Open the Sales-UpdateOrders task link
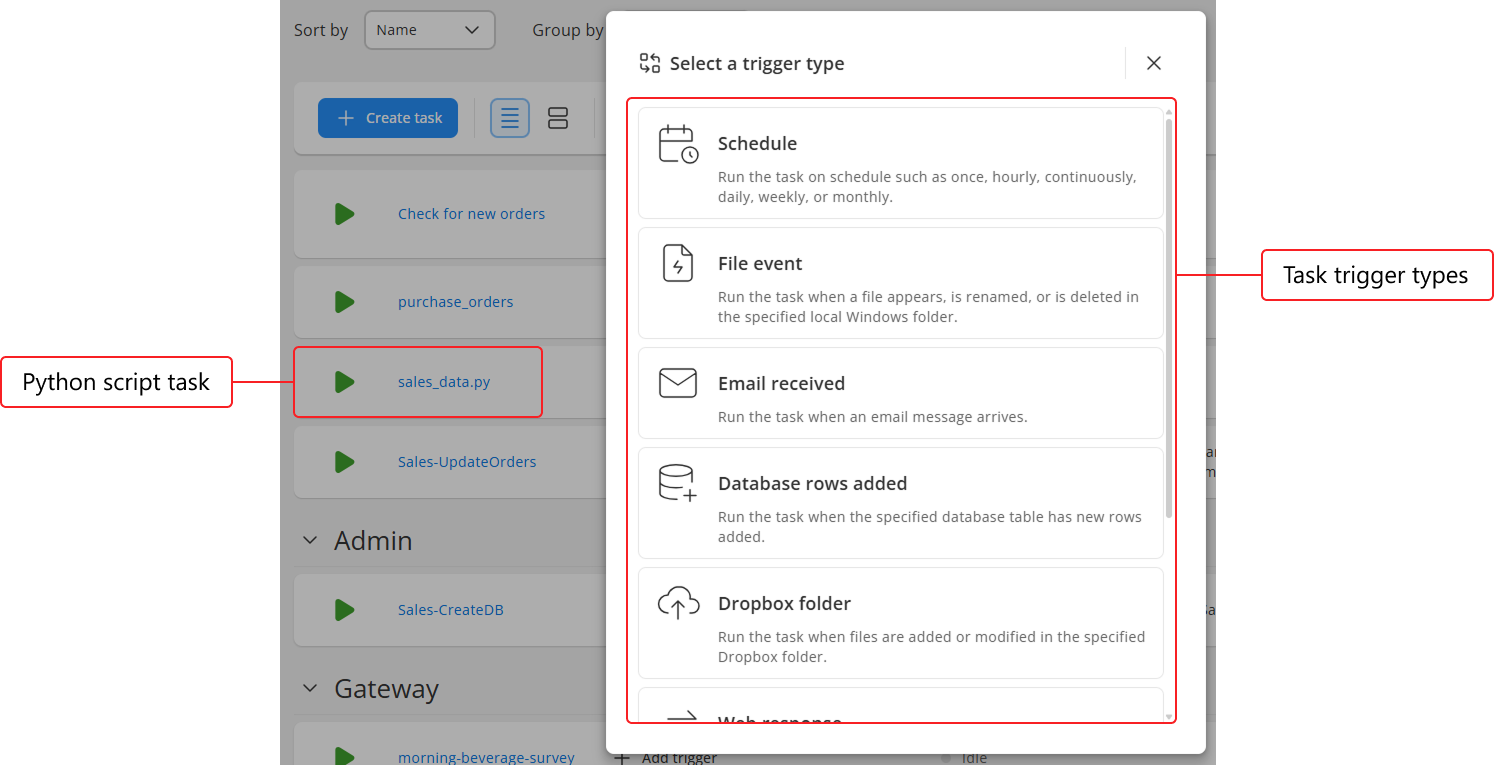Viewport: 1494px width, 765px height. [467, 462]
